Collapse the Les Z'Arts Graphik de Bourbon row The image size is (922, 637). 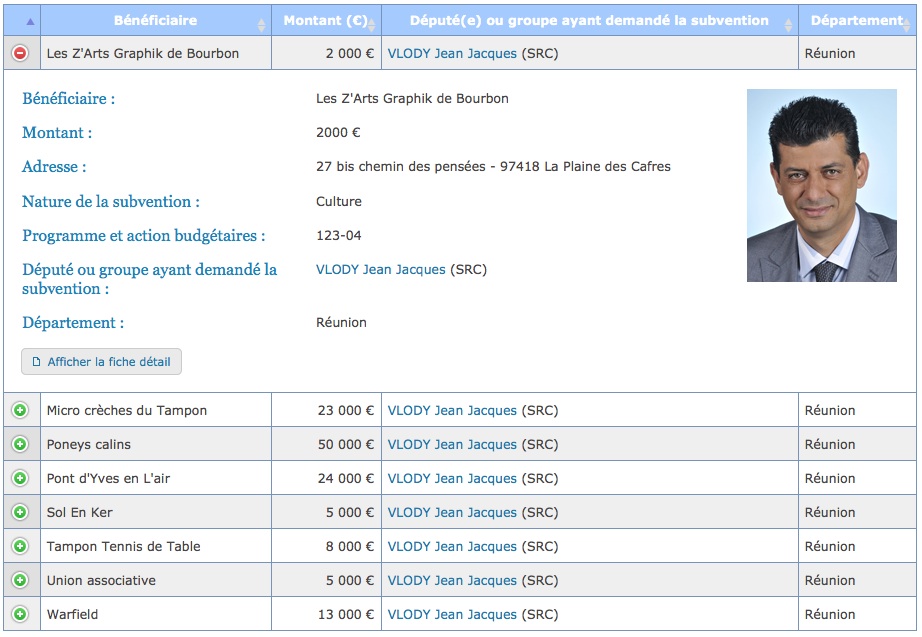[20, 54]
